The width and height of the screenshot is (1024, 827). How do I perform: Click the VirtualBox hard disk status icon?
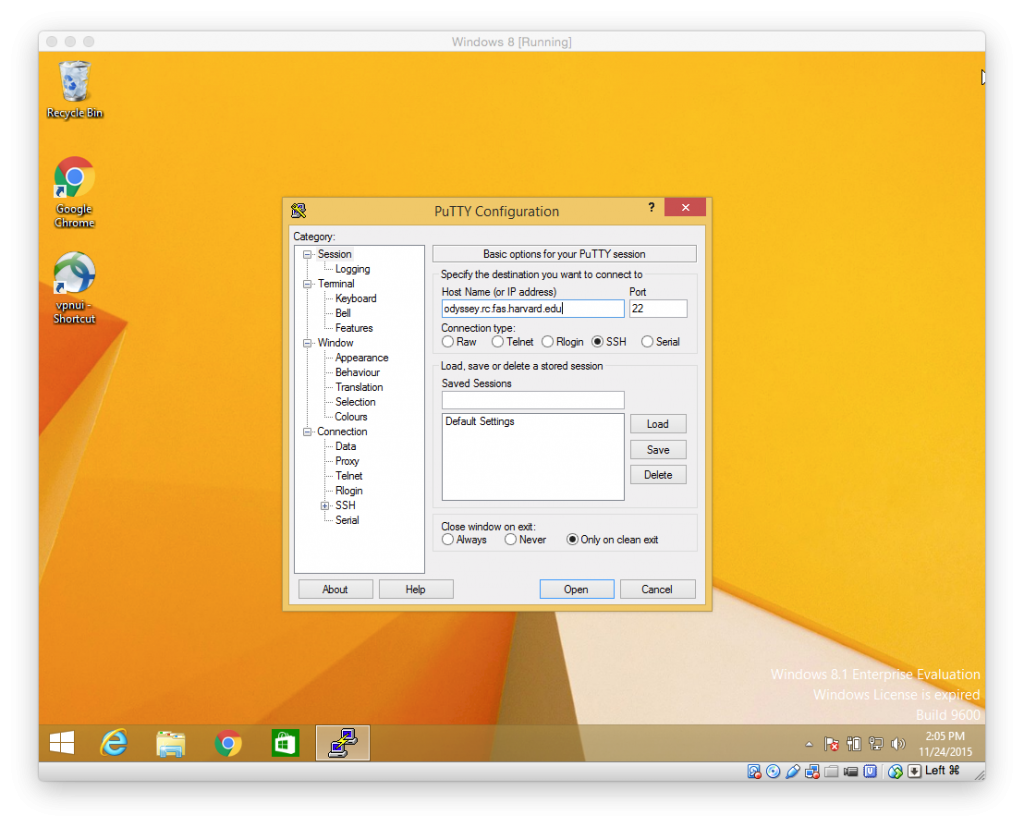point(754,772)
